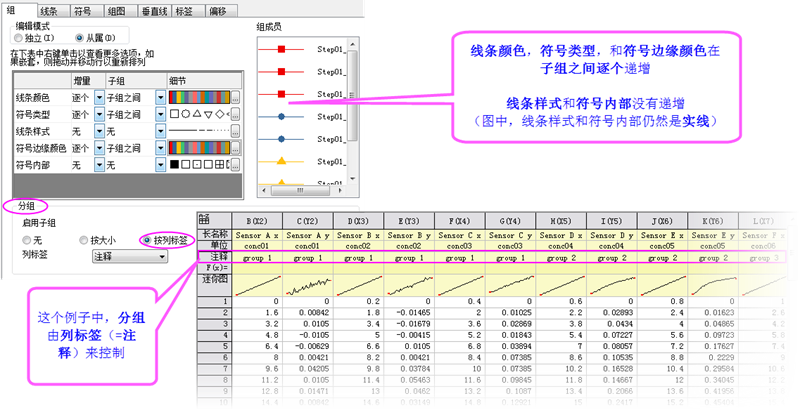This screenshot has width=800, height=410.
Task: Click unit cell conc03 under F(X4)
Action: [x=460, y=246]
